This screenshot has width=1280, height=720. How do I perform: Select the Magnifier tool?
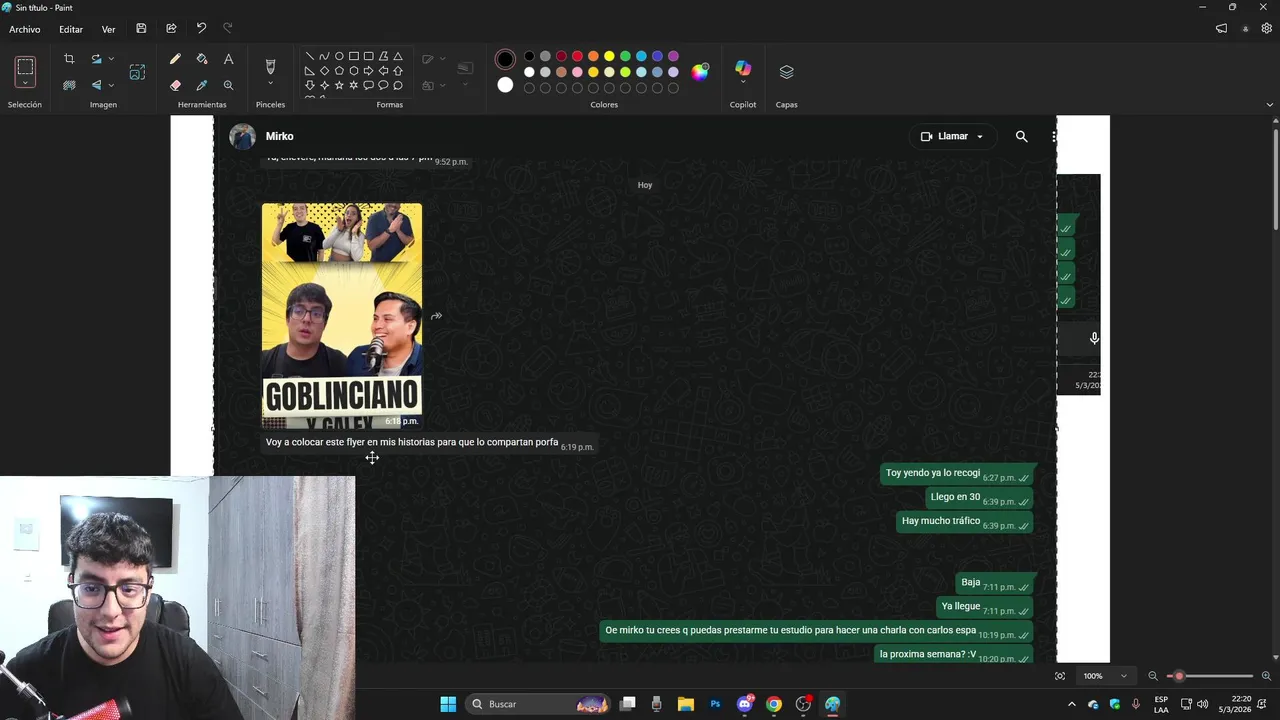tap(228, 85)
